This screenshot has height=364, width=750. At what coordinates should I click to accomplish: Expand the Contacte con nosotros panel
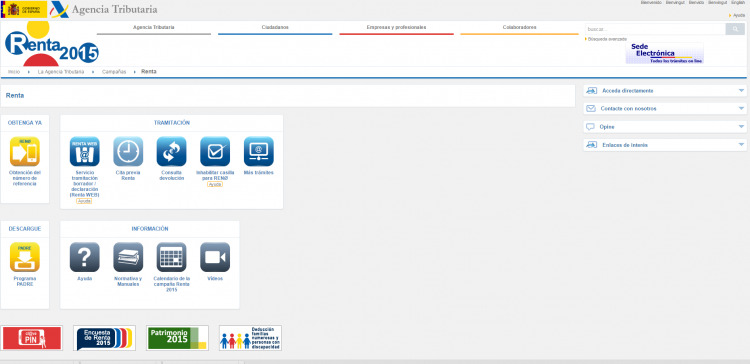[665, 109]
